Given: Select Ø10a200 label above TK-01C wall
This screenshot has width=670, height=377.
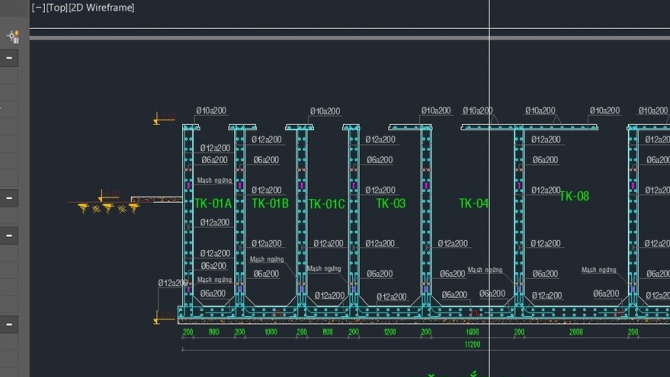Looking at the screenshot, I should pyautogui.click(x=325, y=111).
